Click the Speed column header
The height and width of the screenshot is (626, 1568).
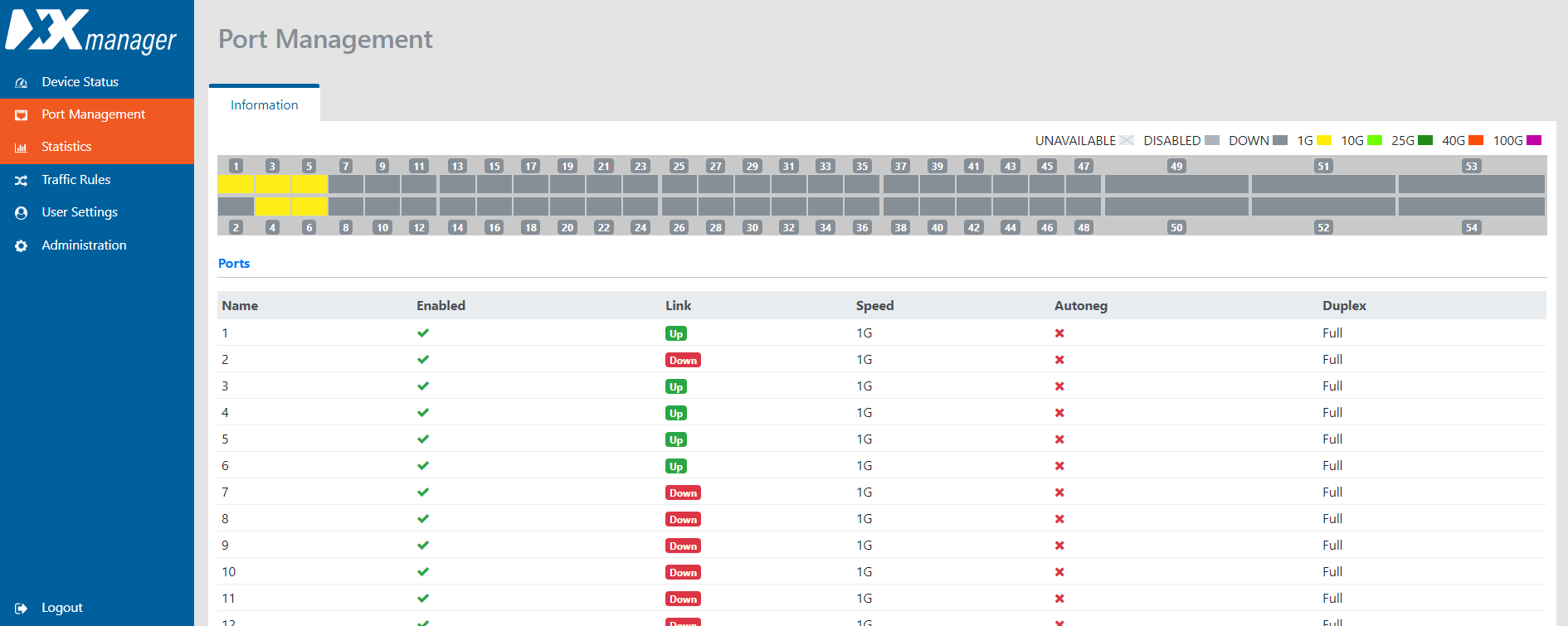click(x=874, y=306)
